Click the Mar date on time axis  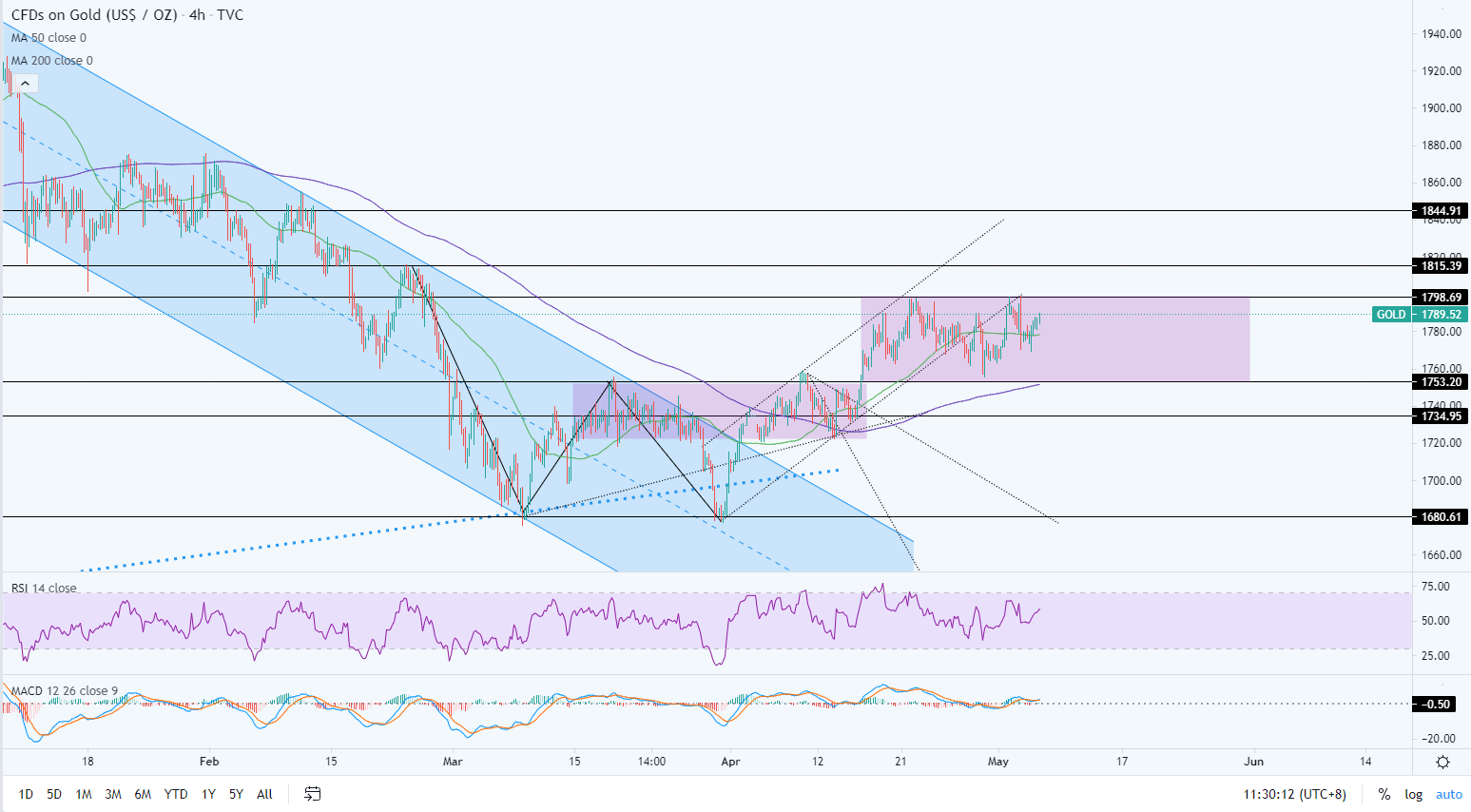(453, 762)
